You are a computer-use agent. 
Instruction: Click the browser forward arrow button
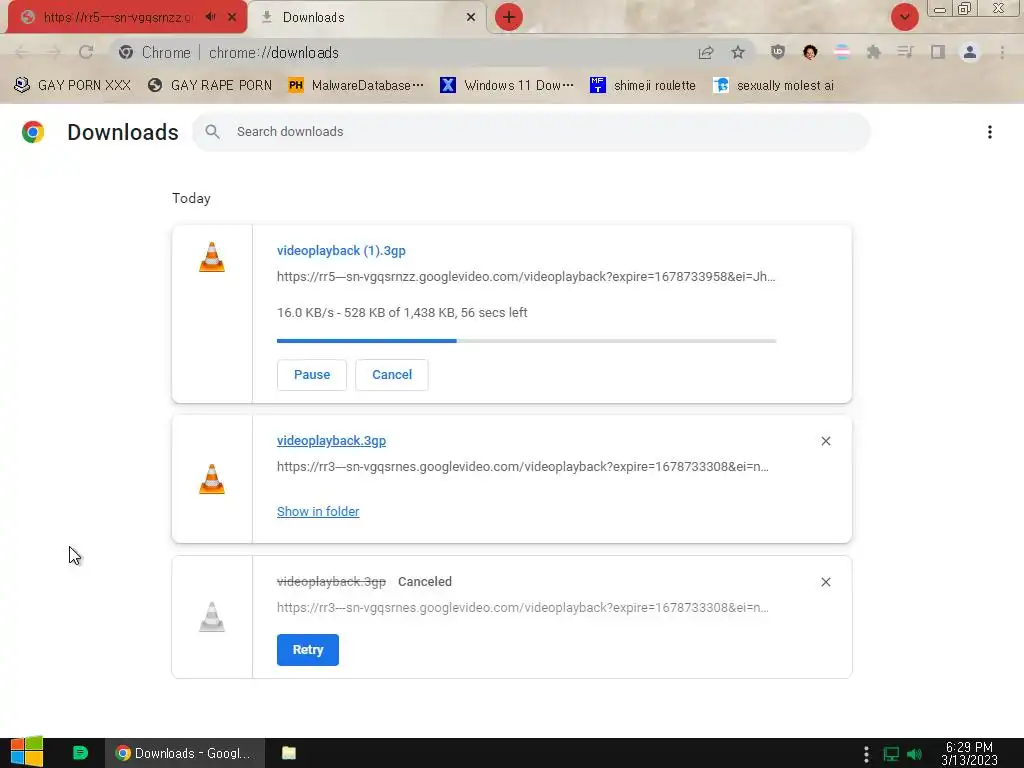tap(54, 52)
